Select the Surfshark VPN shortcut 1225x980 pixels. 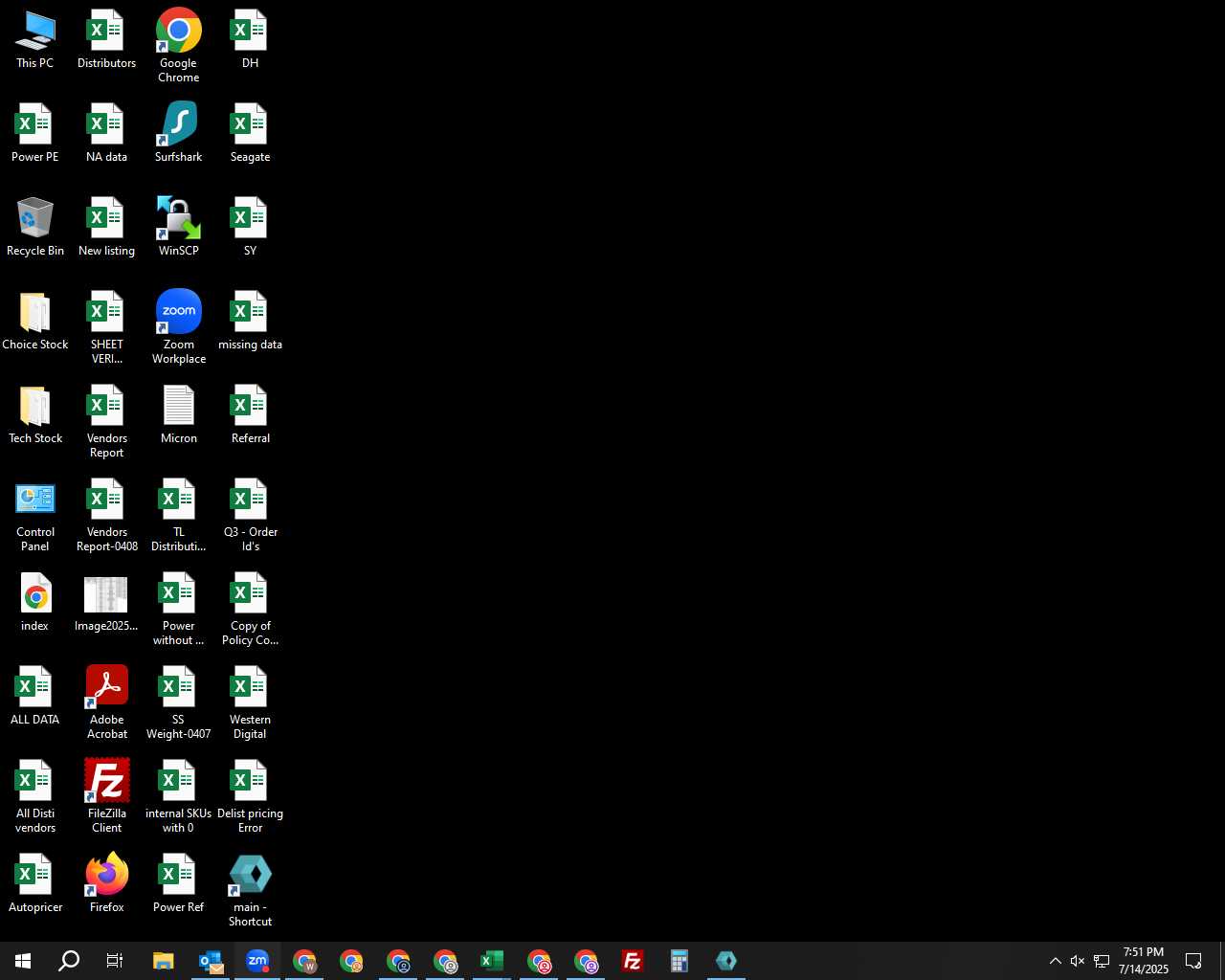(179, 134)
